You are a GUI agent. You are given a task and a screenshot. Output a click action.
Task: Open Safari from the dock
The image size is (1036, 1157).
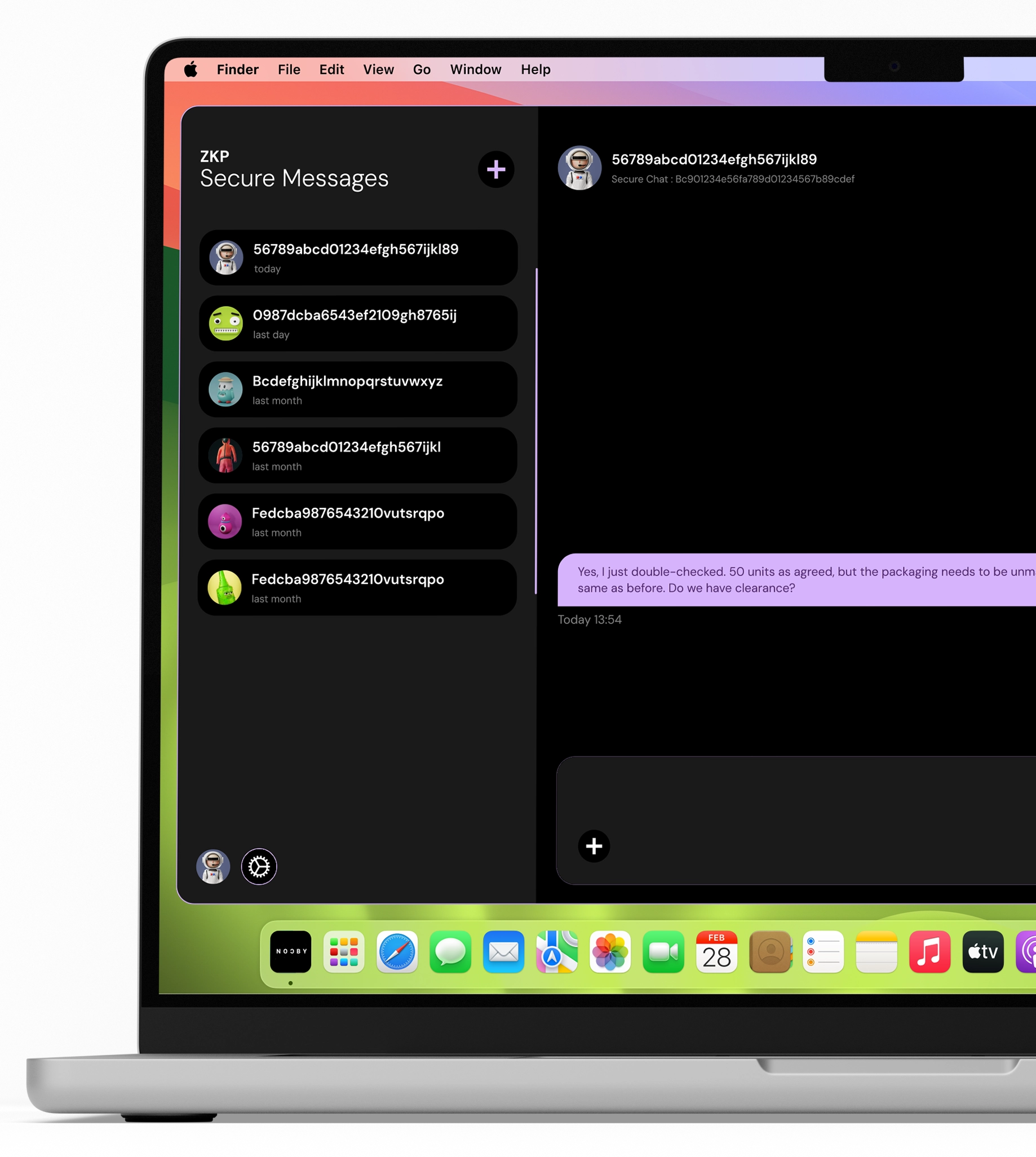pos(397,952)
